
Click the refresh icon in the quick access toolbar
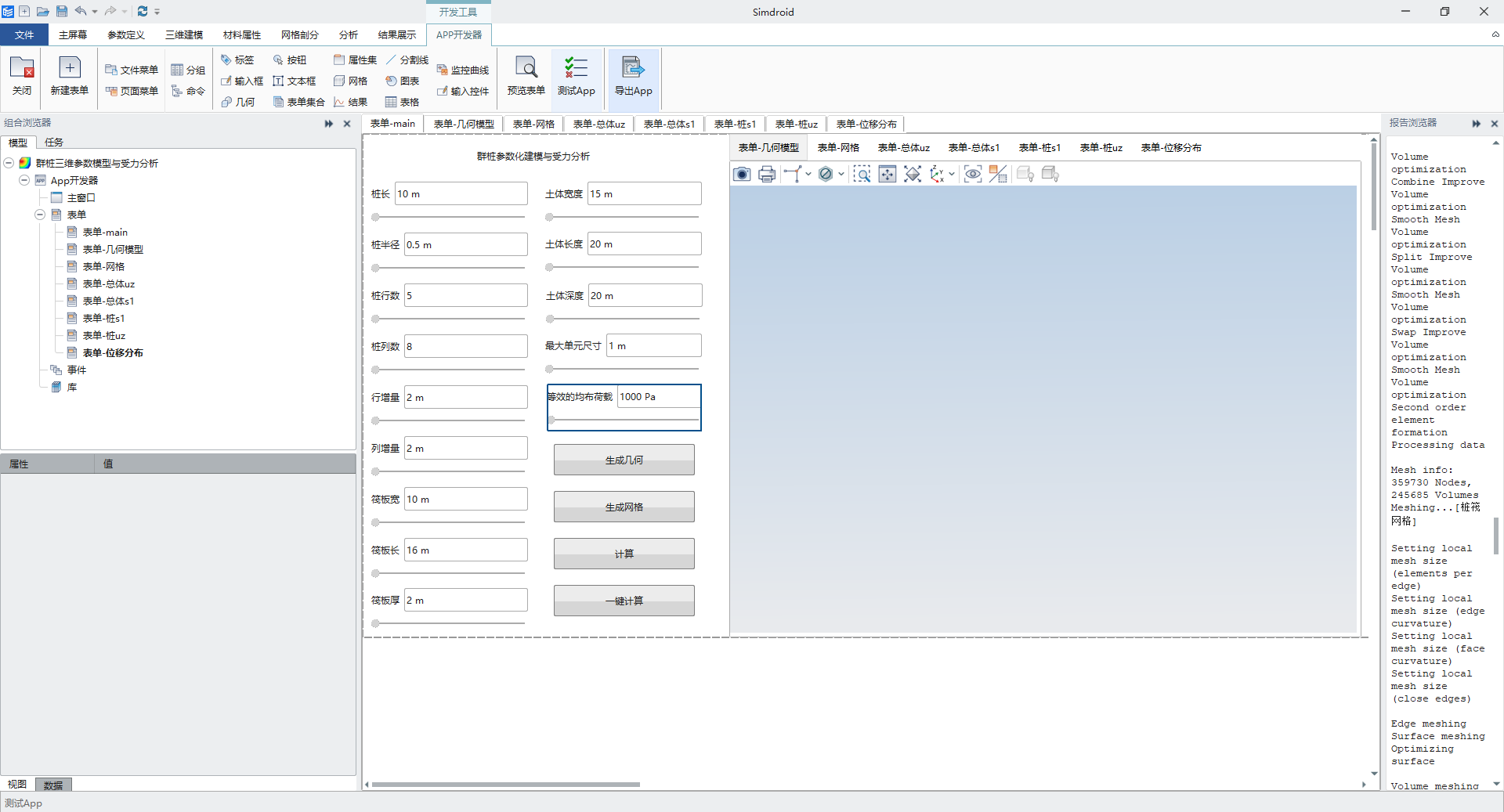pyautogui.click(x=142, y=11)
